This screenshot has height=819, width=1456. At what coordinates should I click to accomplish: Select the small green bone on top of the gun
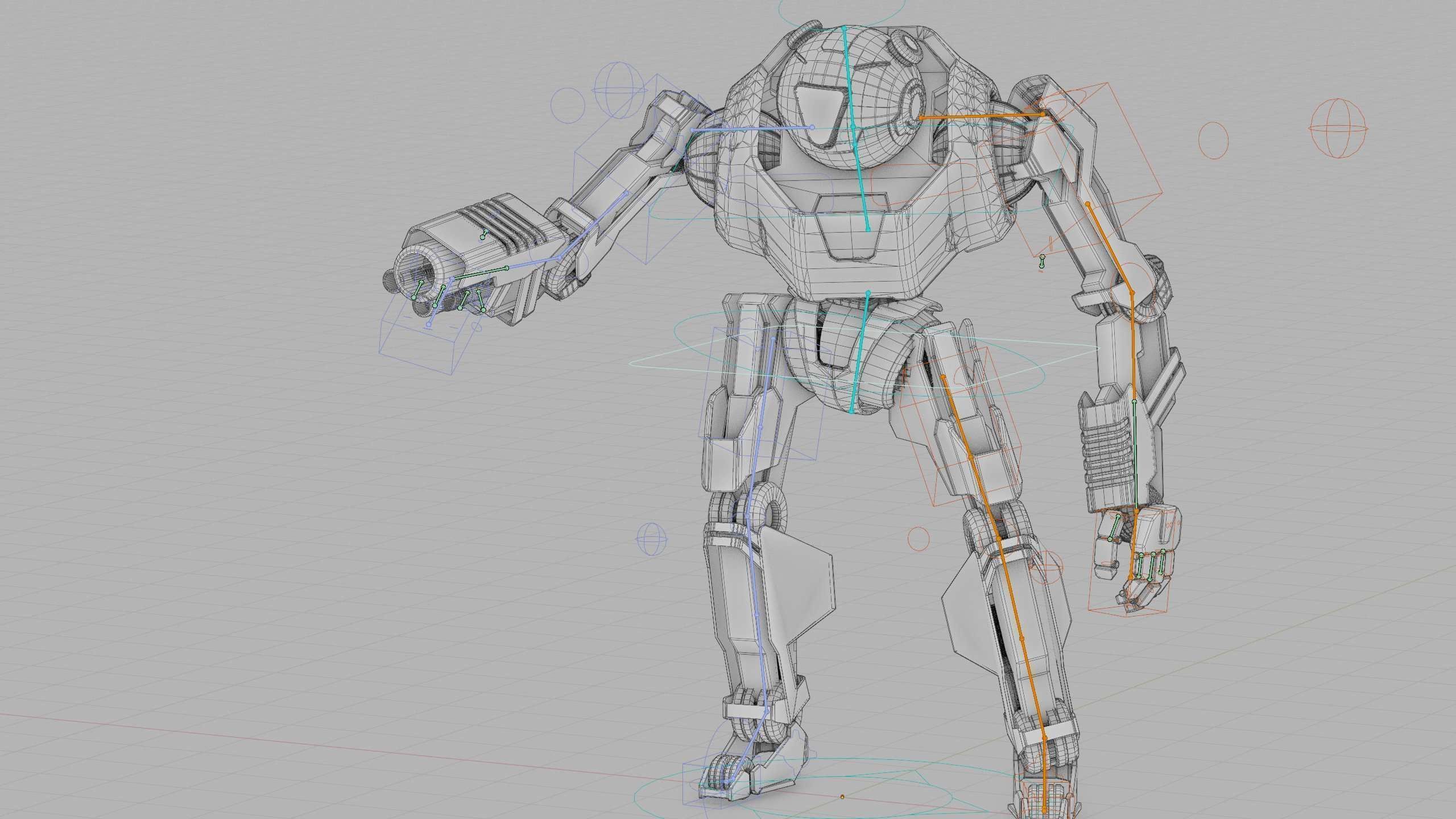coord(484,234)
